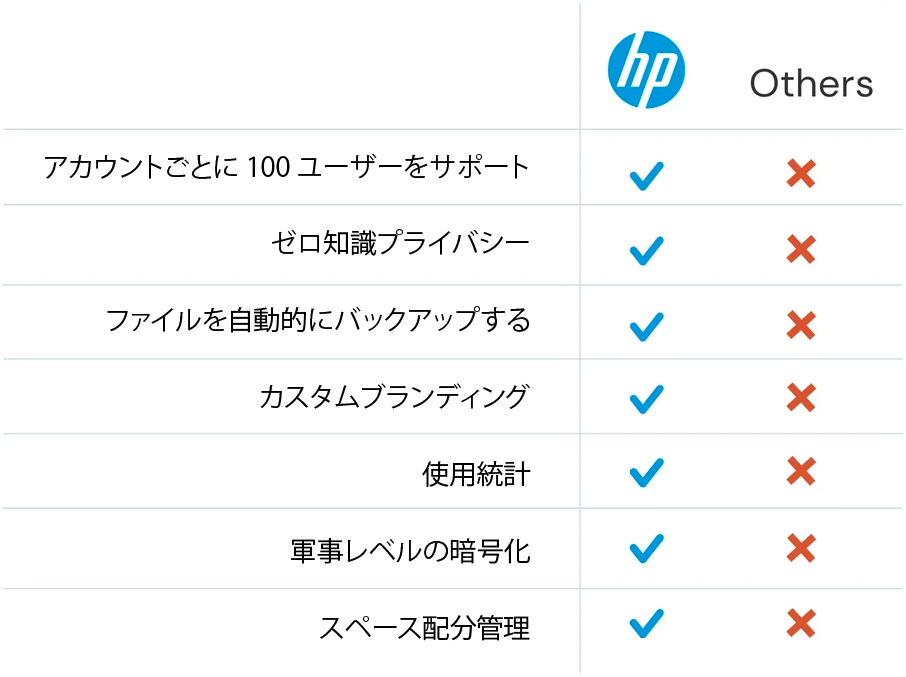Click HP checkmark for 使用統計
The height and width of the screenshot is (677, 906).
[x=647, y=471]
